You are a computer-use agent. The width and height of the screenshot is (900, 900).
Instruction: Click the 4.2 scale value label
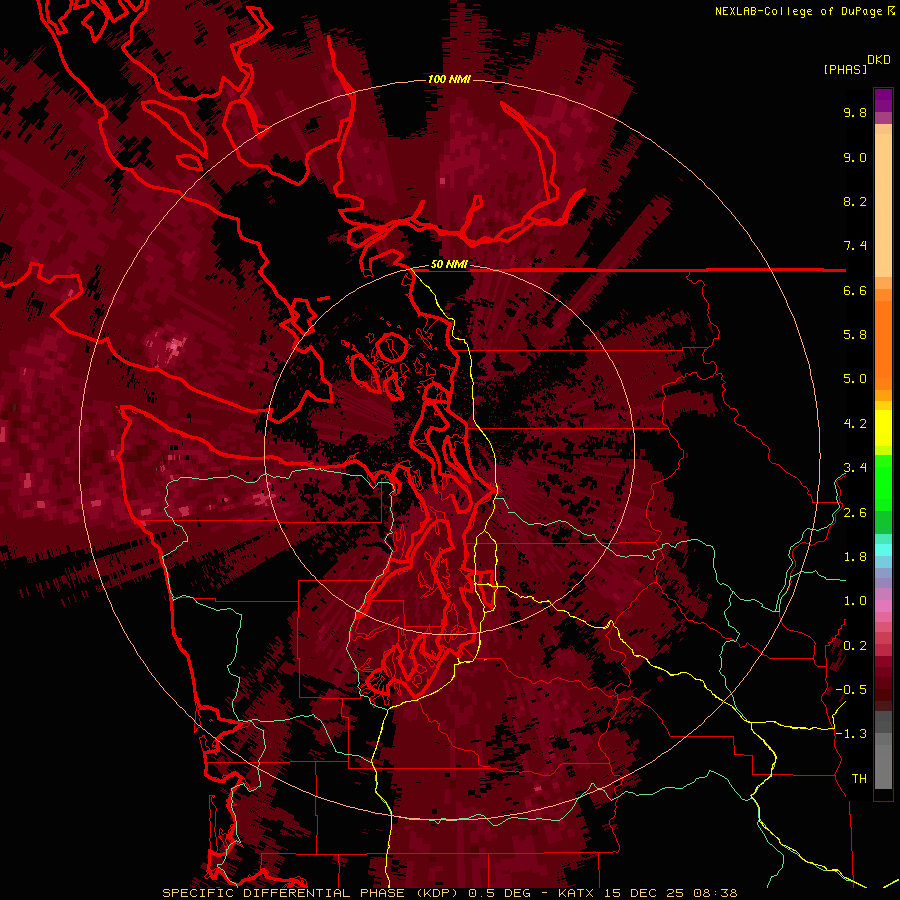pos(855,424)
